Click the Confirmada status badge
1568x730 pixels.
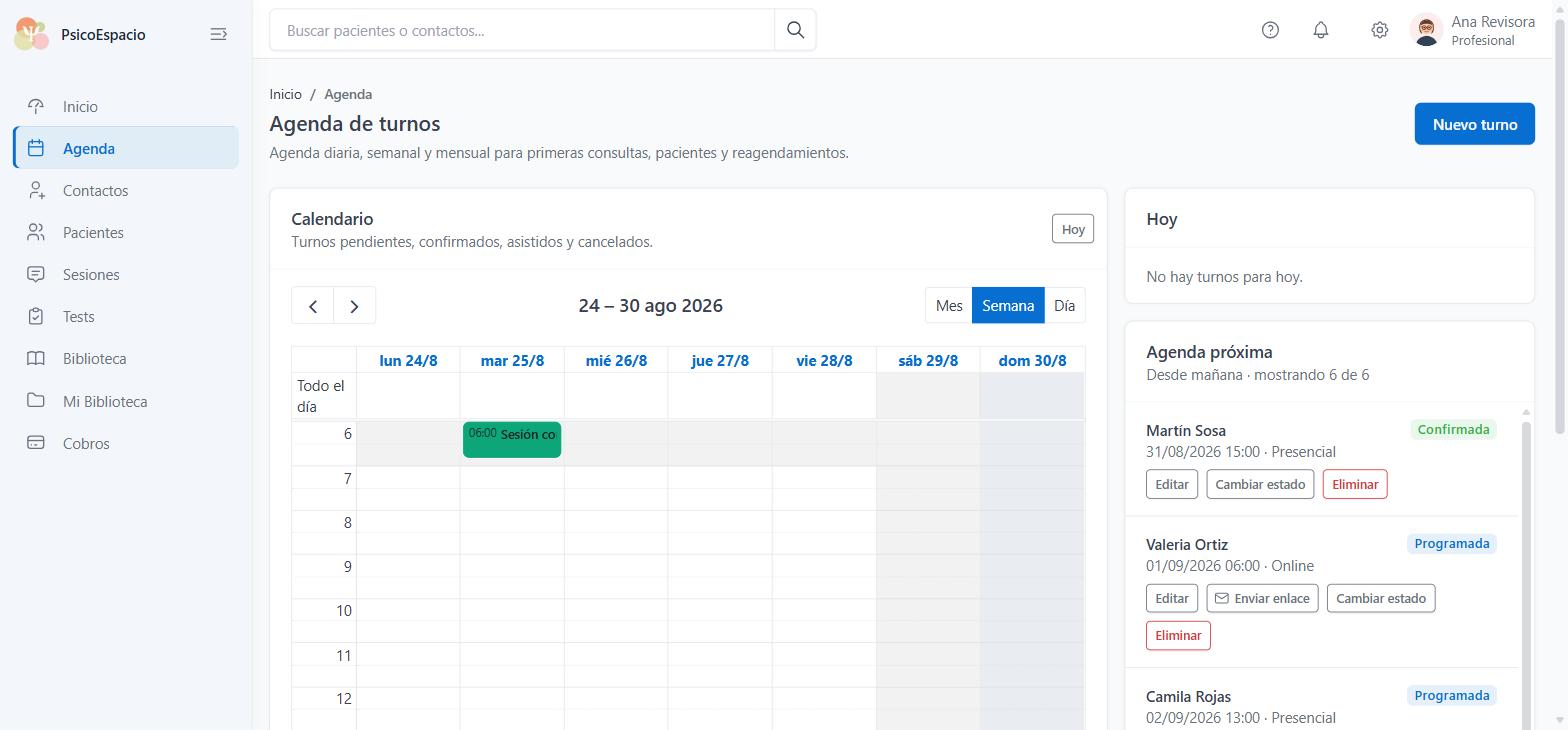tap(1453, 429)
